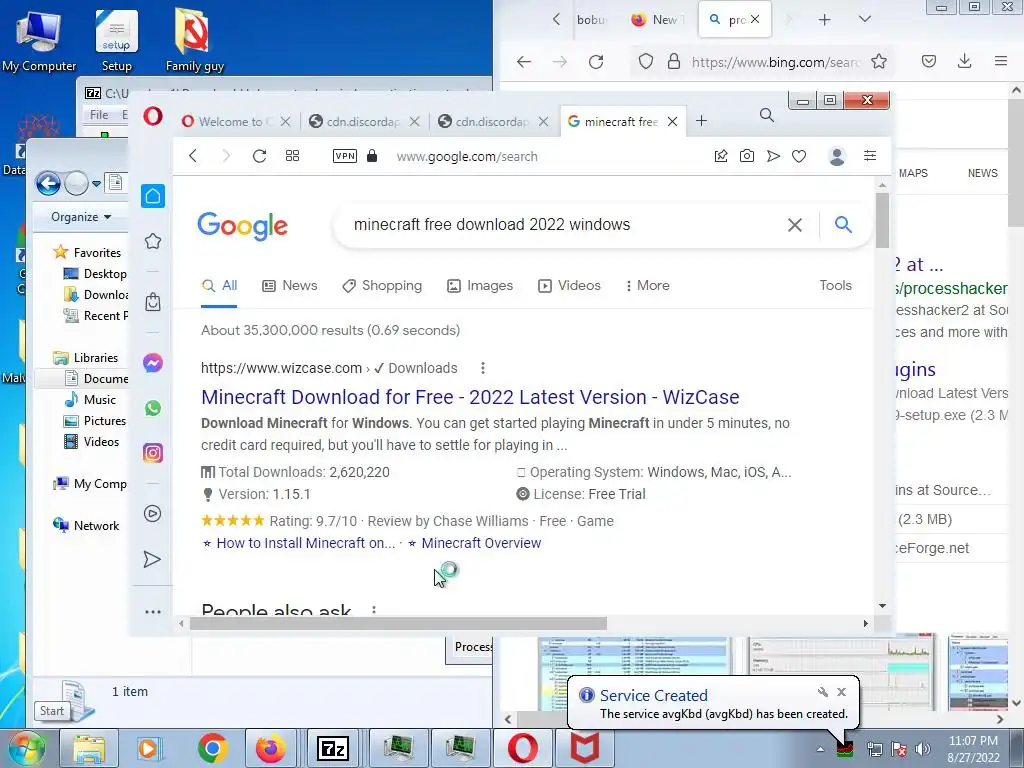Image resolution: width=1024 pixels, height=768 pixels.
Task: Open Firefox tabs list dropdown arrow
Action: tap(865, 20)
